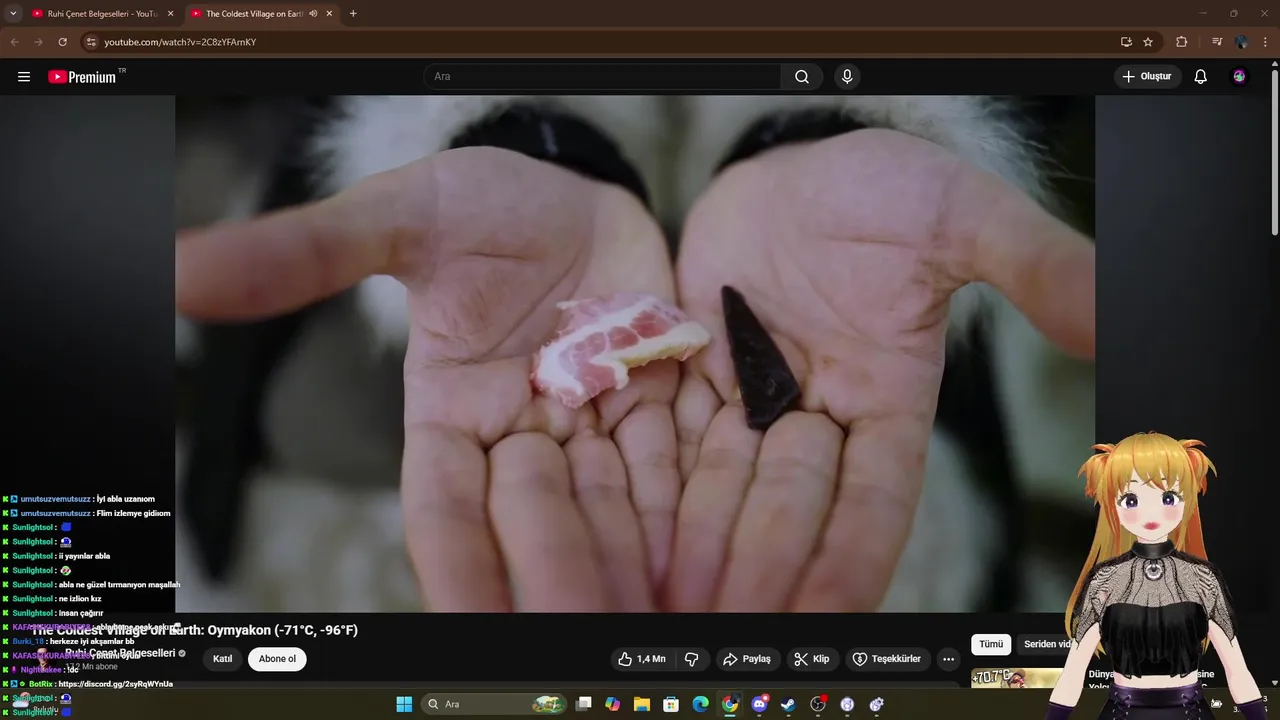Click the Paylaş share button

pos(748,659)
